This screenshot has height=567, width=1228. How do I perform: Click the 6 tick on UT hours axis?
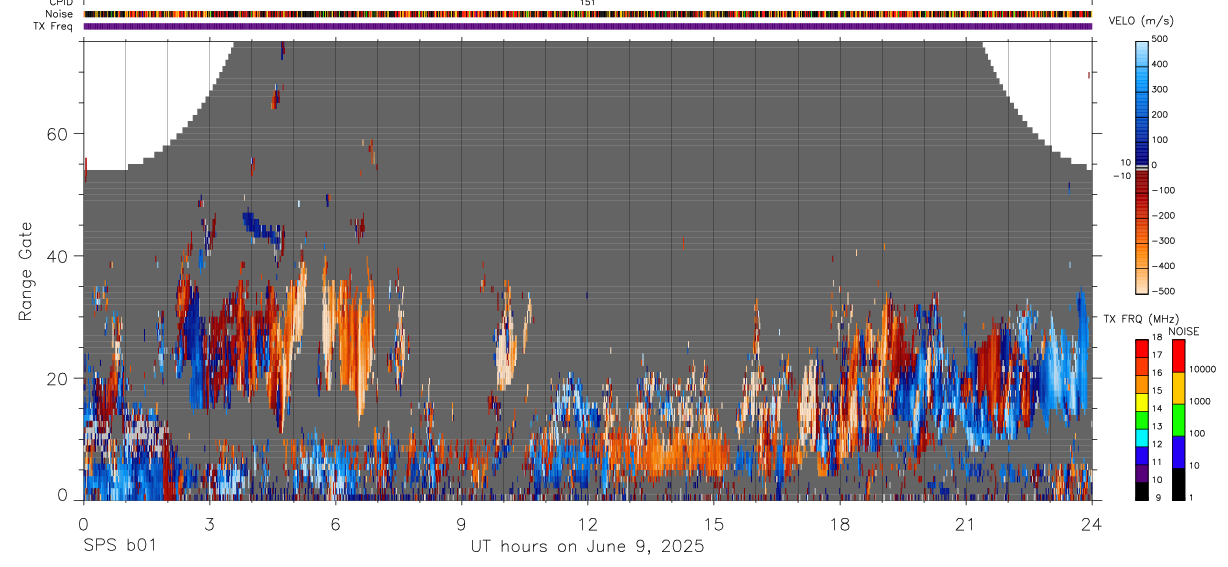pyautogui.click(x=335, y=523)
